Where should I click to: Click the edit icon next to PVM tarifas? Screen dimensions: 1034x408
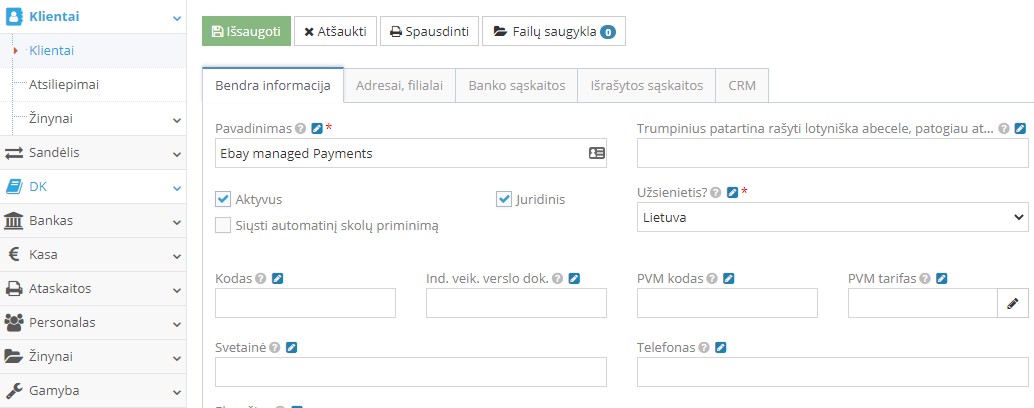coord(942,278)
